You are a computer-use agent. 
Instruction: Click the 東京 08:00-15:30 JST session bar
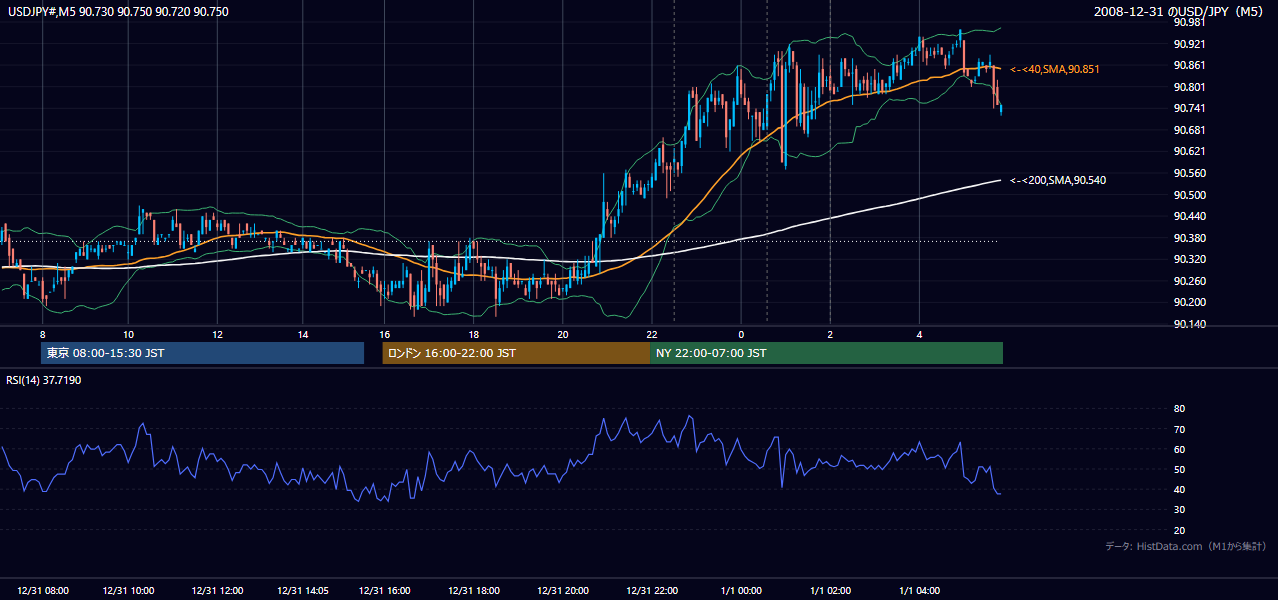(x=202, y=353)
